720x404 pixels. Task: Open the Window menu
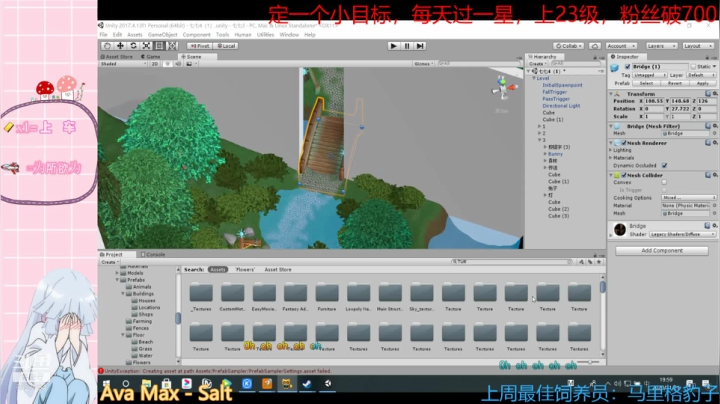tap(289, 34)
